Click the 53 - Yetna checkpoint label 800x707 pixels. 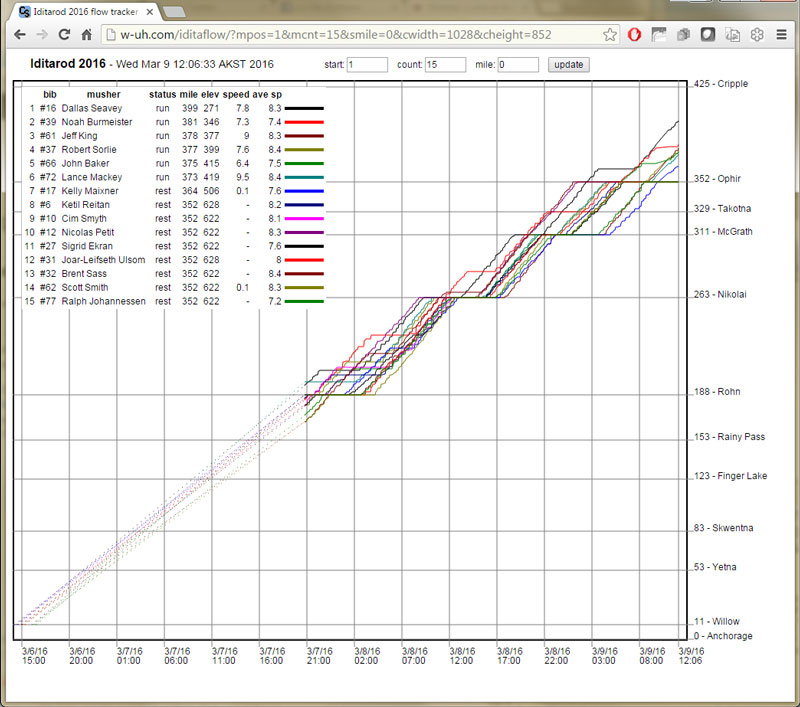[x=715, y=567]
